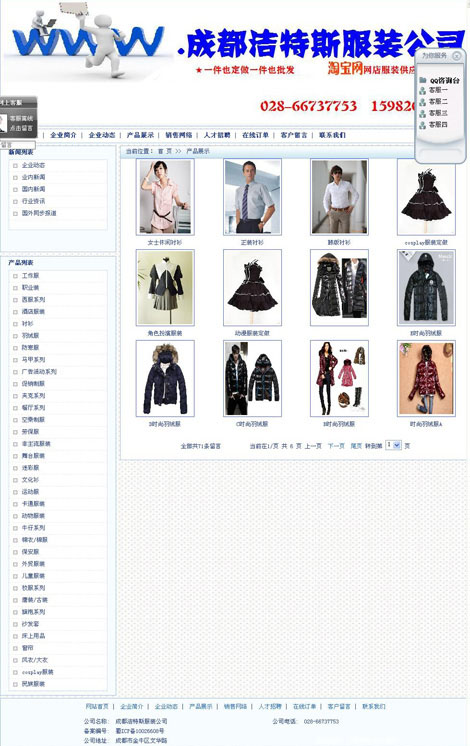Image resolution: width=470 pixels, height=746 pixels.
Task: Open 联系我们 in the top navigation
Action: [332, 135]
